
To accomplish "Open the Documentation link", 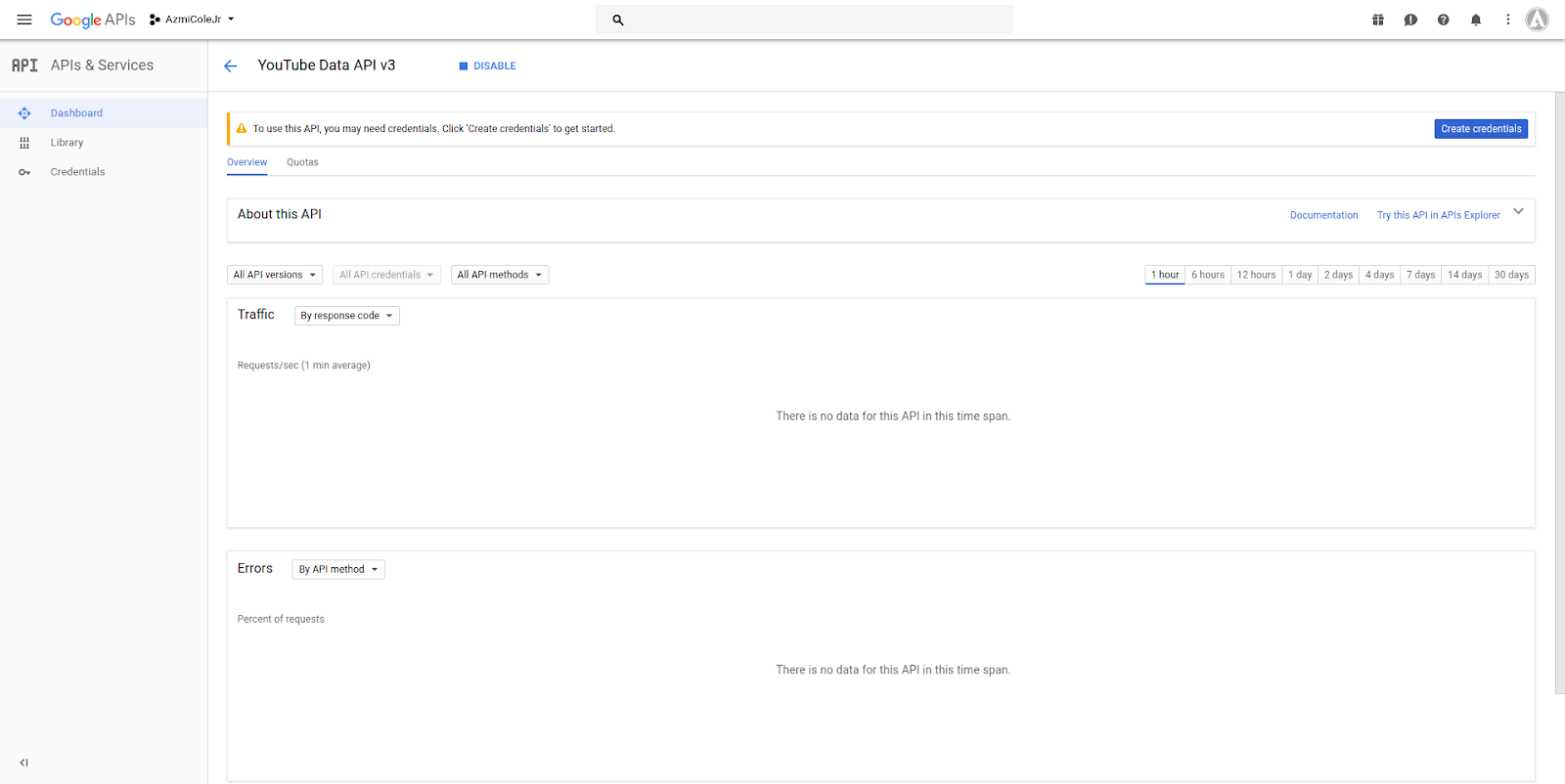I will 1323,215.
